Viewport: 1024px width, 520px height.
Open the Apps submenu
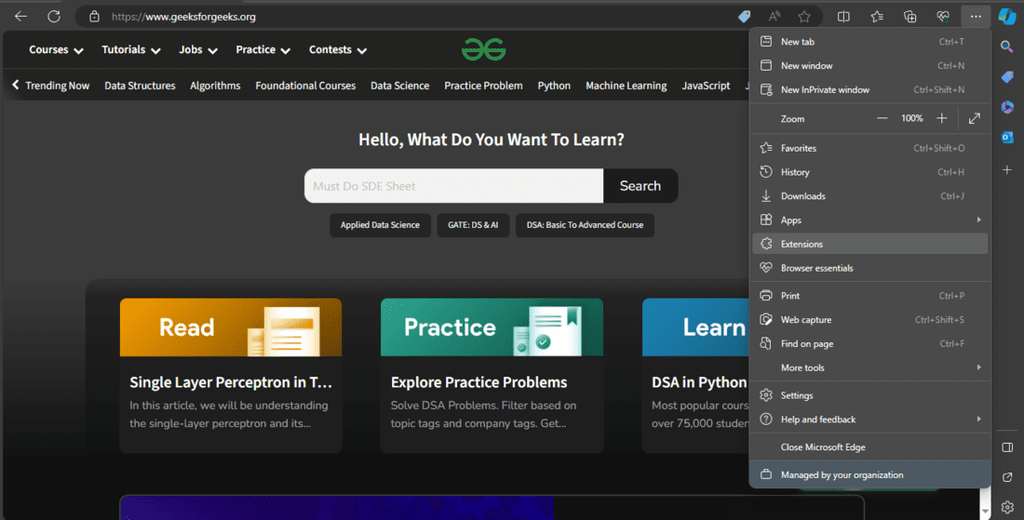tap(871, 220)
